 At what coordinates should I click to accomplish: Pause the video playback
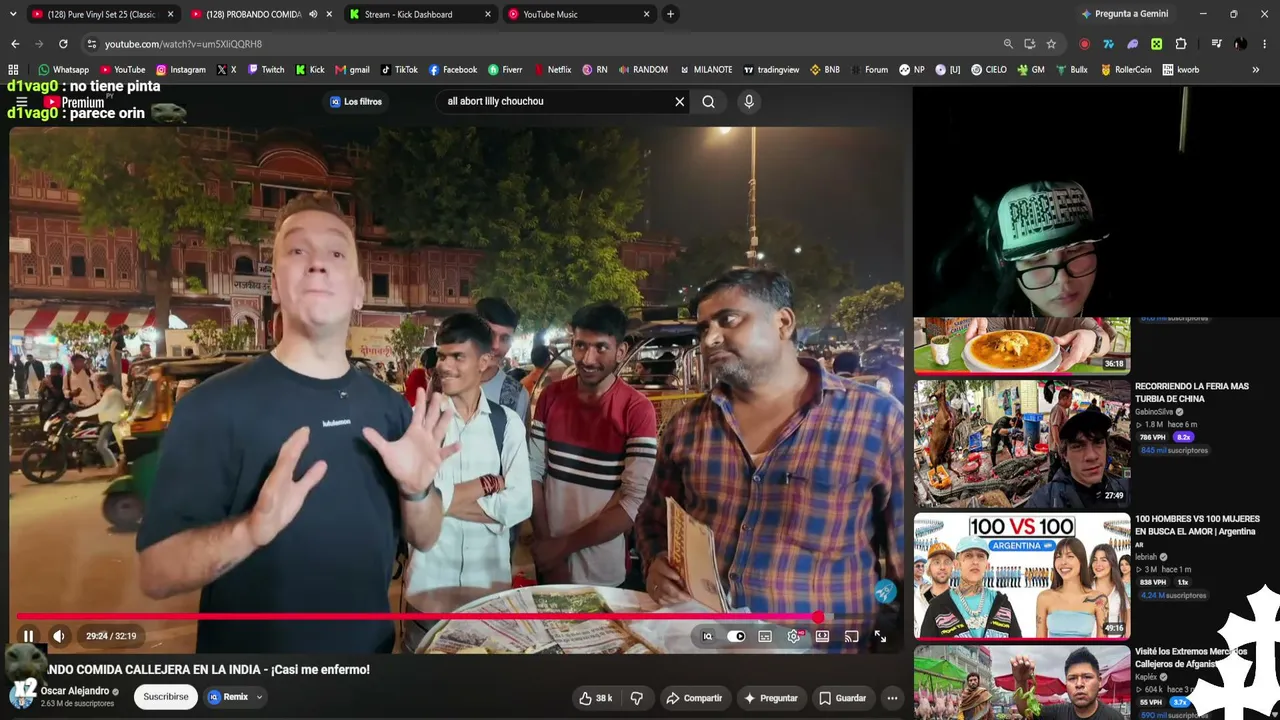[x=28, y=636]
